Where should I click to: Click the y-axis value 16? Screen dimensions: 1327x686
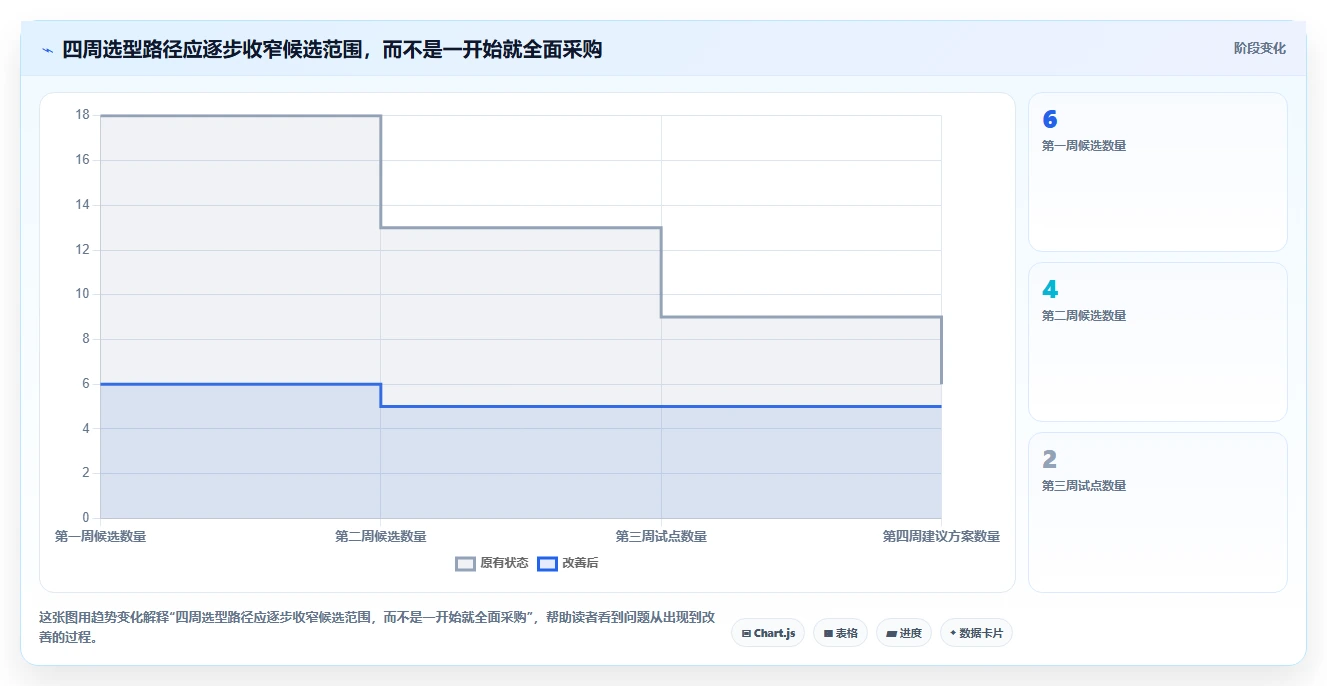click(82, 160)
